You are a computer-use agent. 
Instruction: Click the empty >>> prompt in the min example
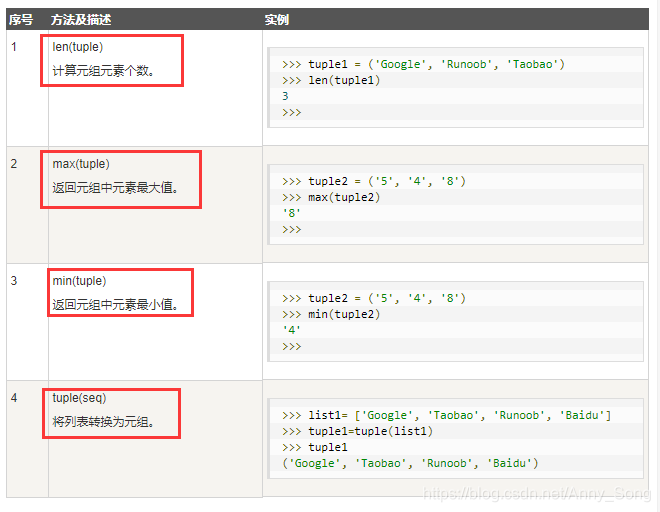coord(292,347)
